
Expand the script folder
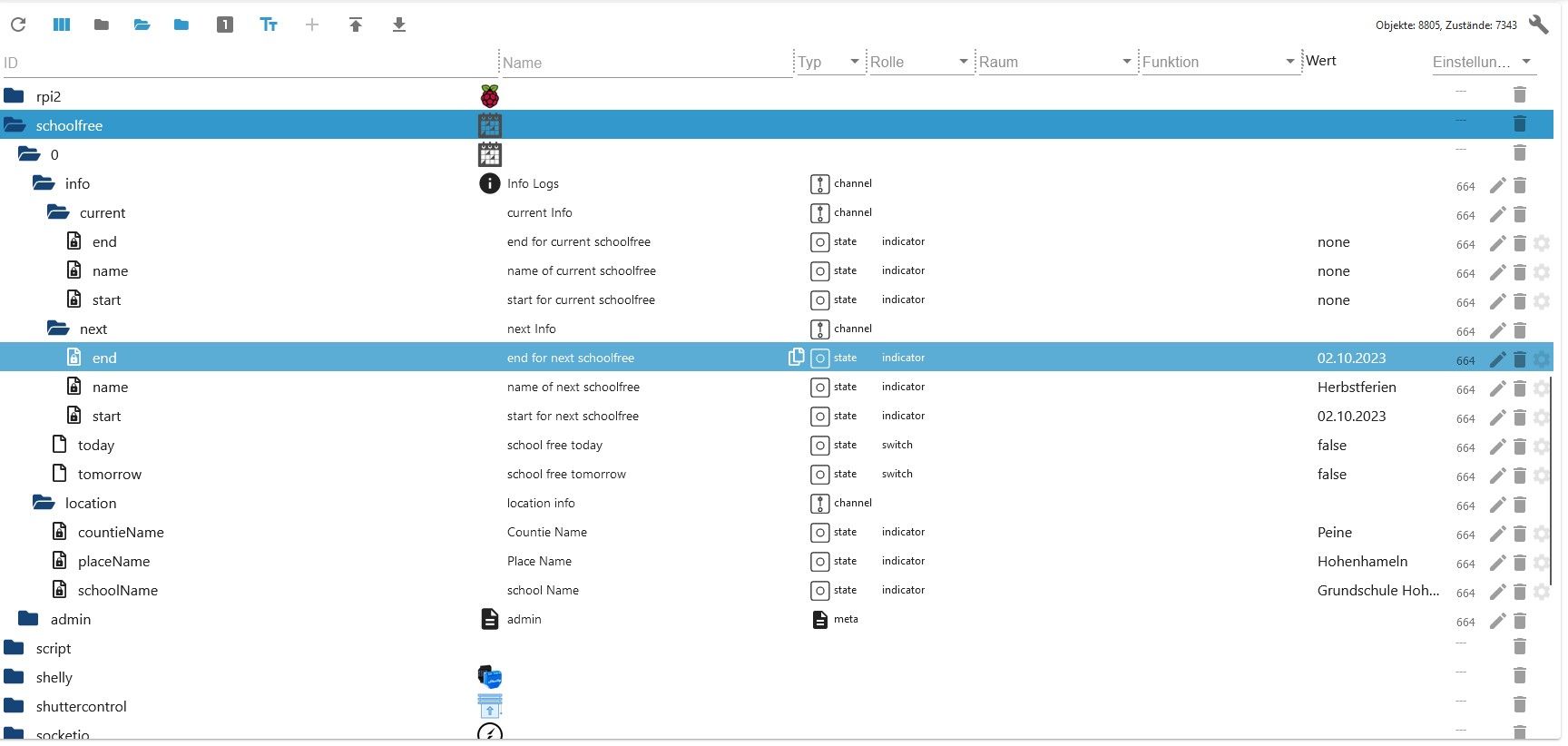14,648
